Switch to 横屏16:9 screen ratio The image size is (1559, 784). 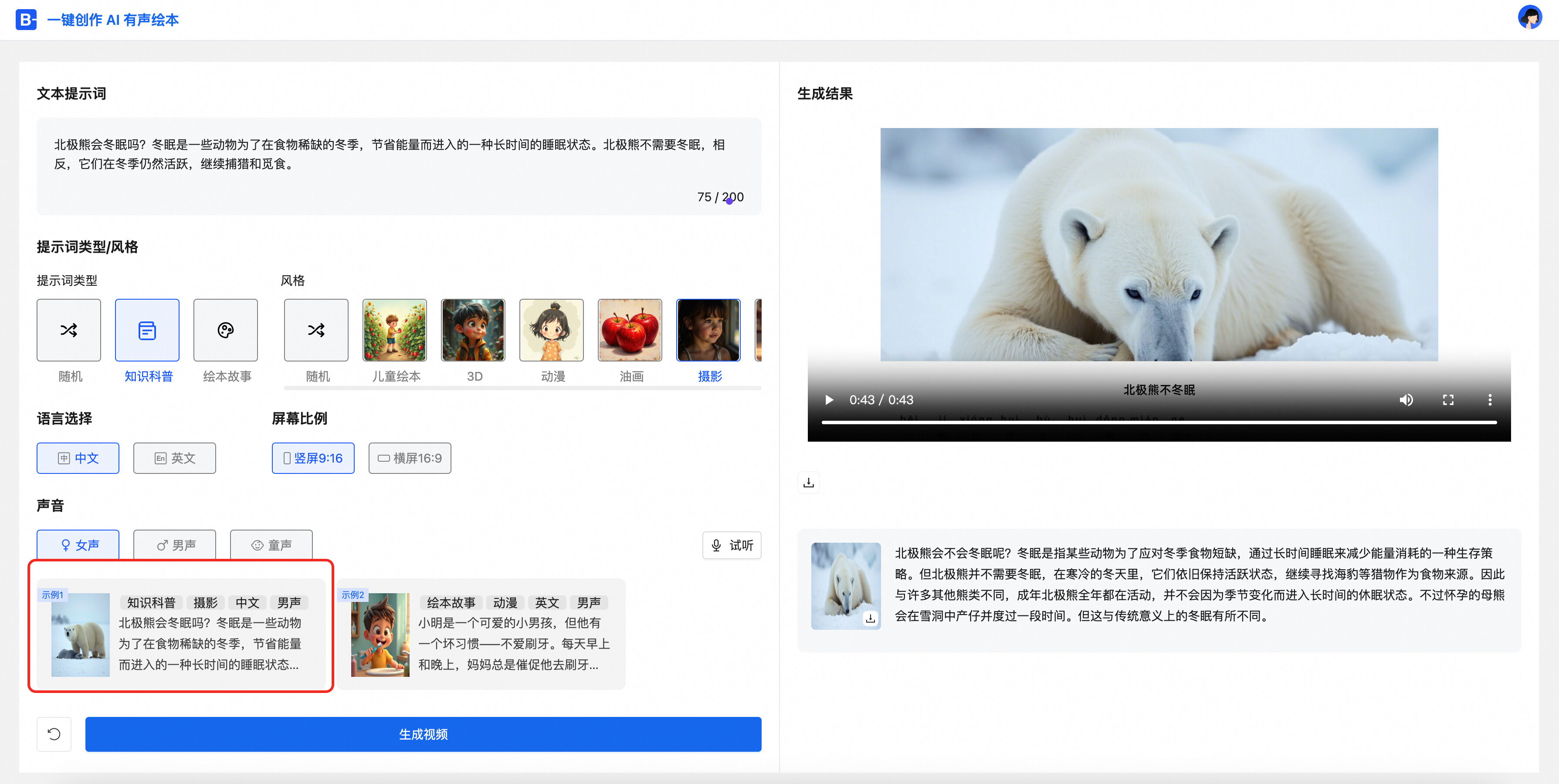pos(410,458)
